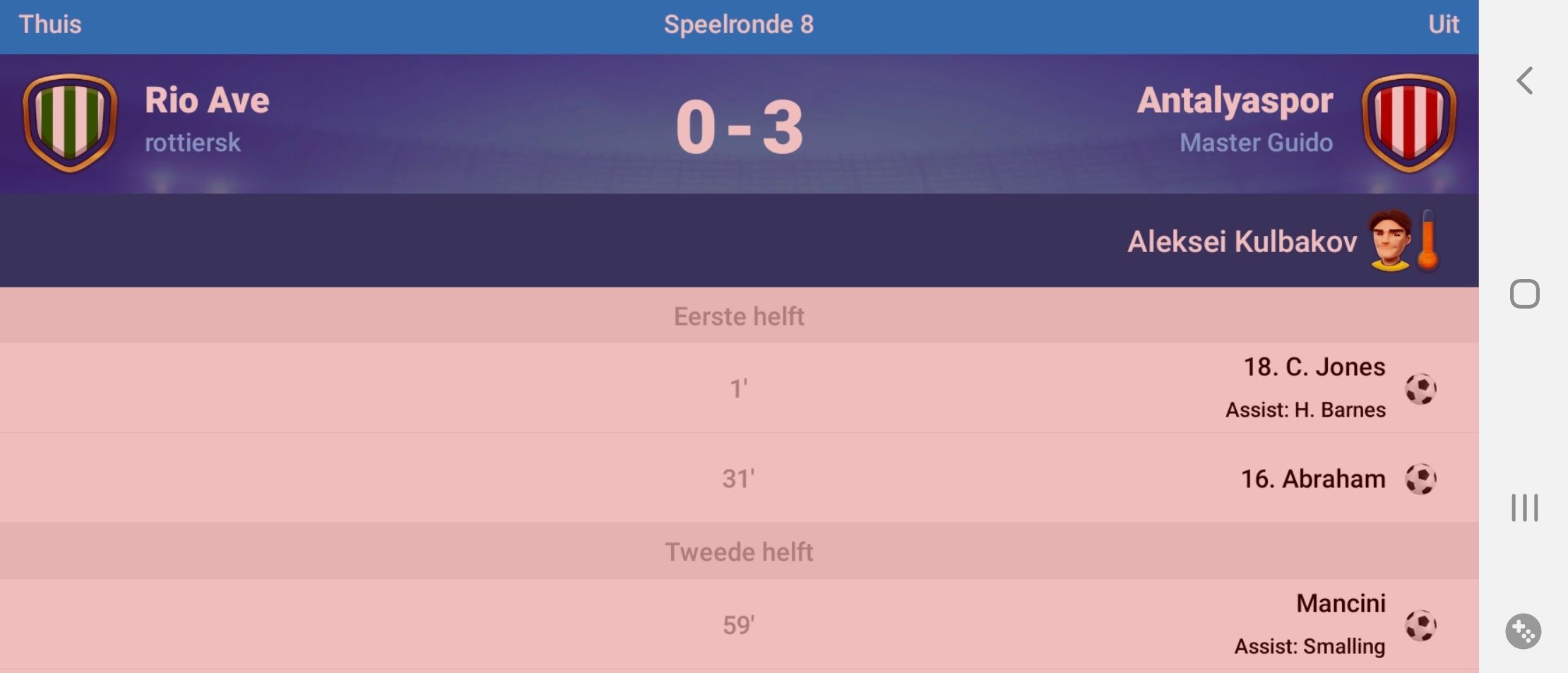Tap the goal ball icon for C. Jones
1568x673 pixels.
coord(1420,388)
